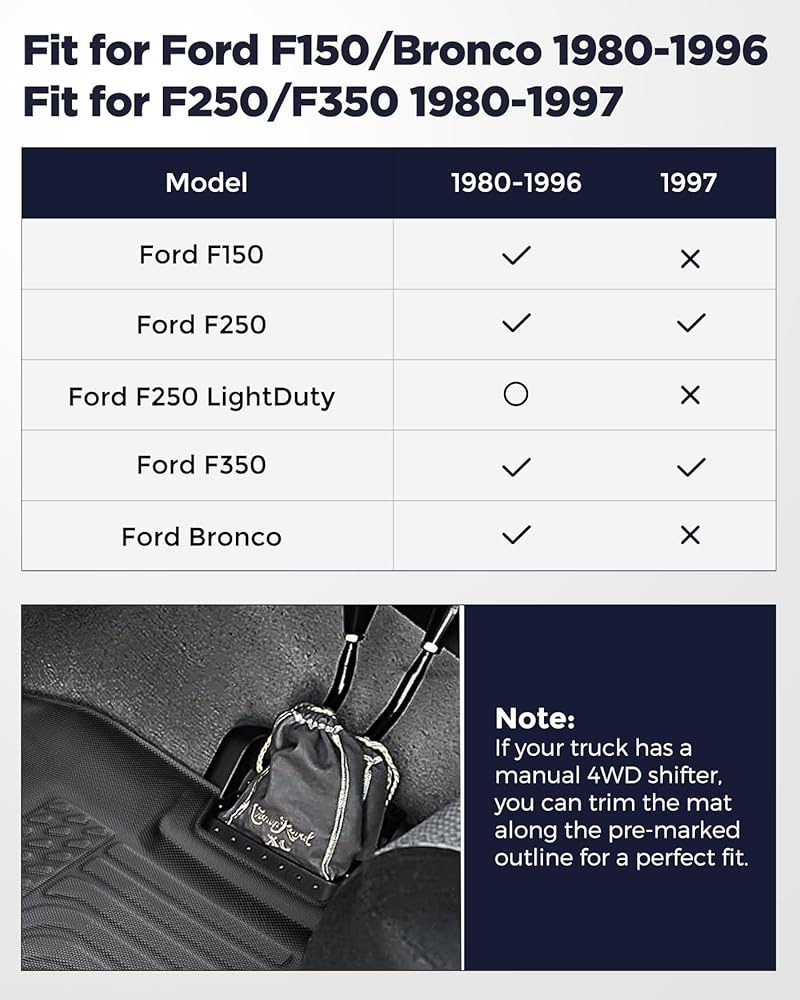This screenshot has height=1000, width=800.
Task: Click the floor mat shifter photo
Action: pos(241,787)
